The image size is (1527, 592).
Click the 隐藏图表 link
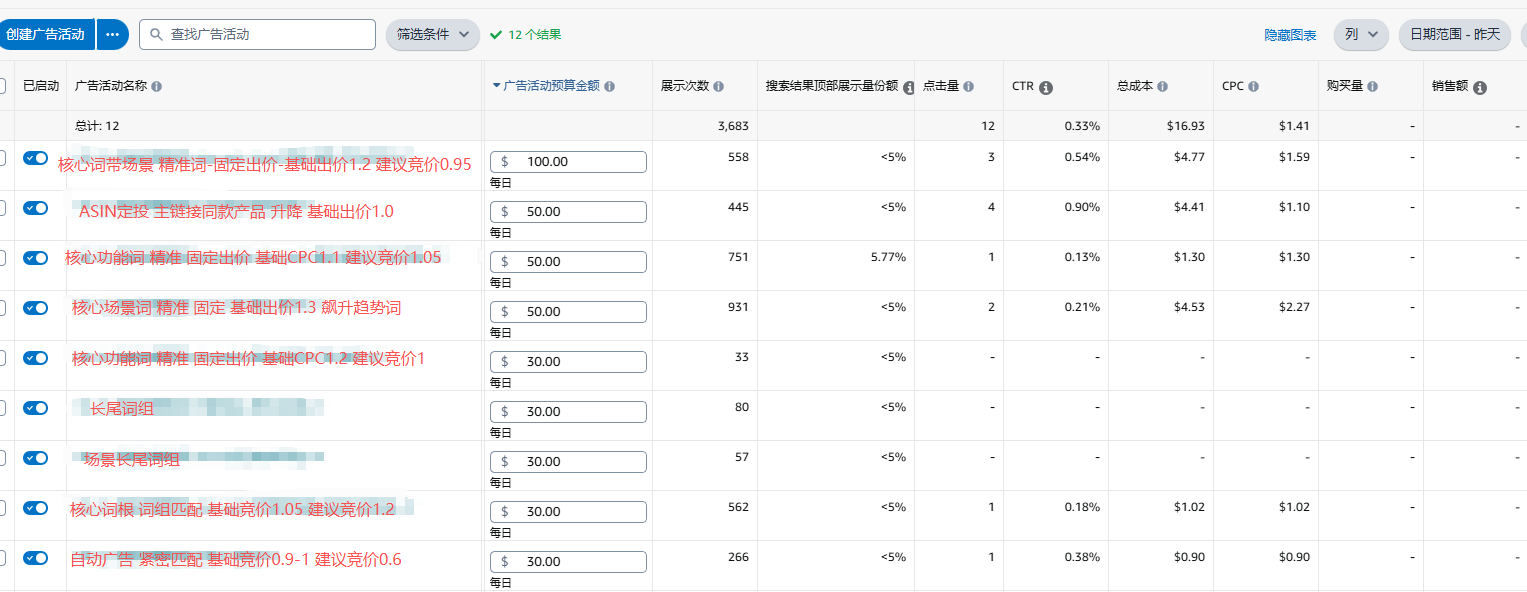[1290, 35]
